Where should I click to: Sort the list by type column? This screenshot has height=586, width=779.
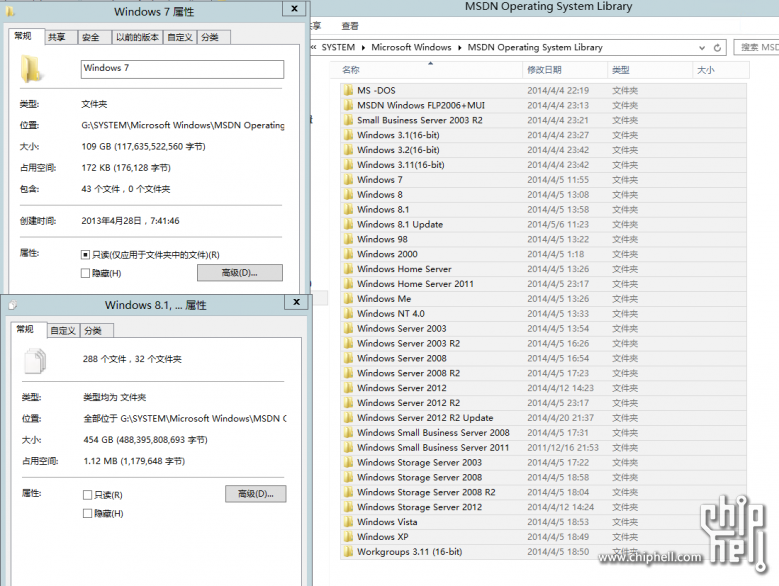[x=649, y=70]
